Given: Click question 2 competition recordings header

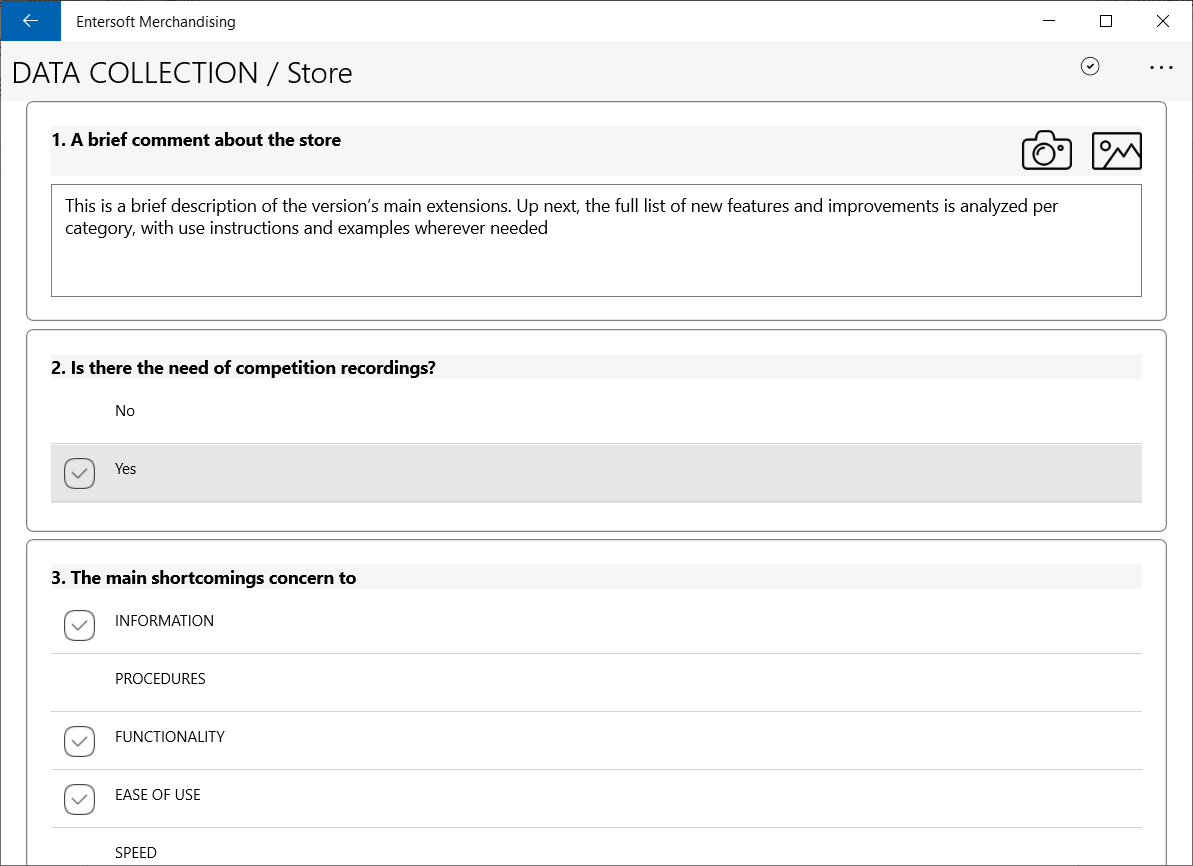Looking at the screenshot, I should 243,368.
